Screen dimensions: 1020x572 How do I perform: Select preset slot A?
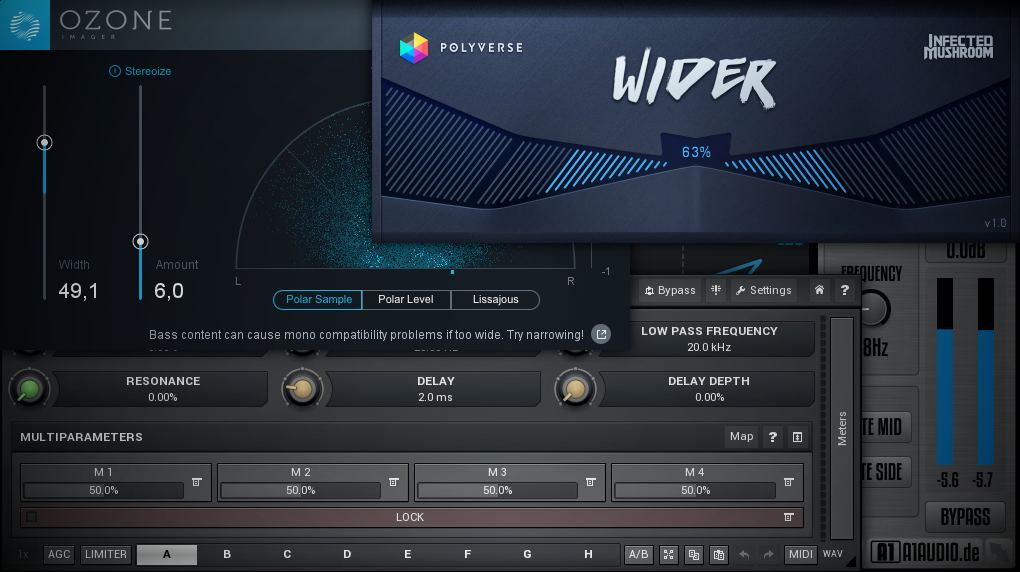167,554
